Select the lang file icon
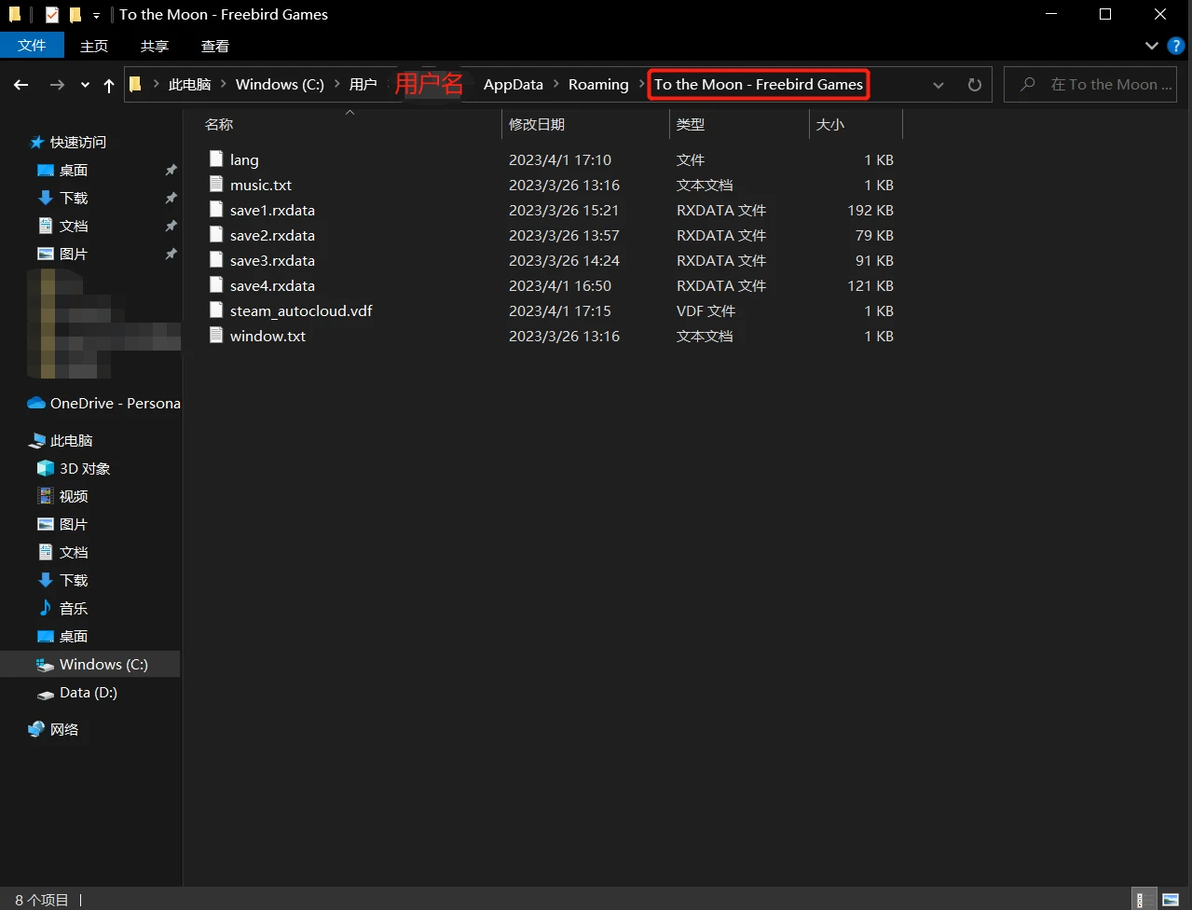The image size is (1192, 910). click(x=216, y=160)
